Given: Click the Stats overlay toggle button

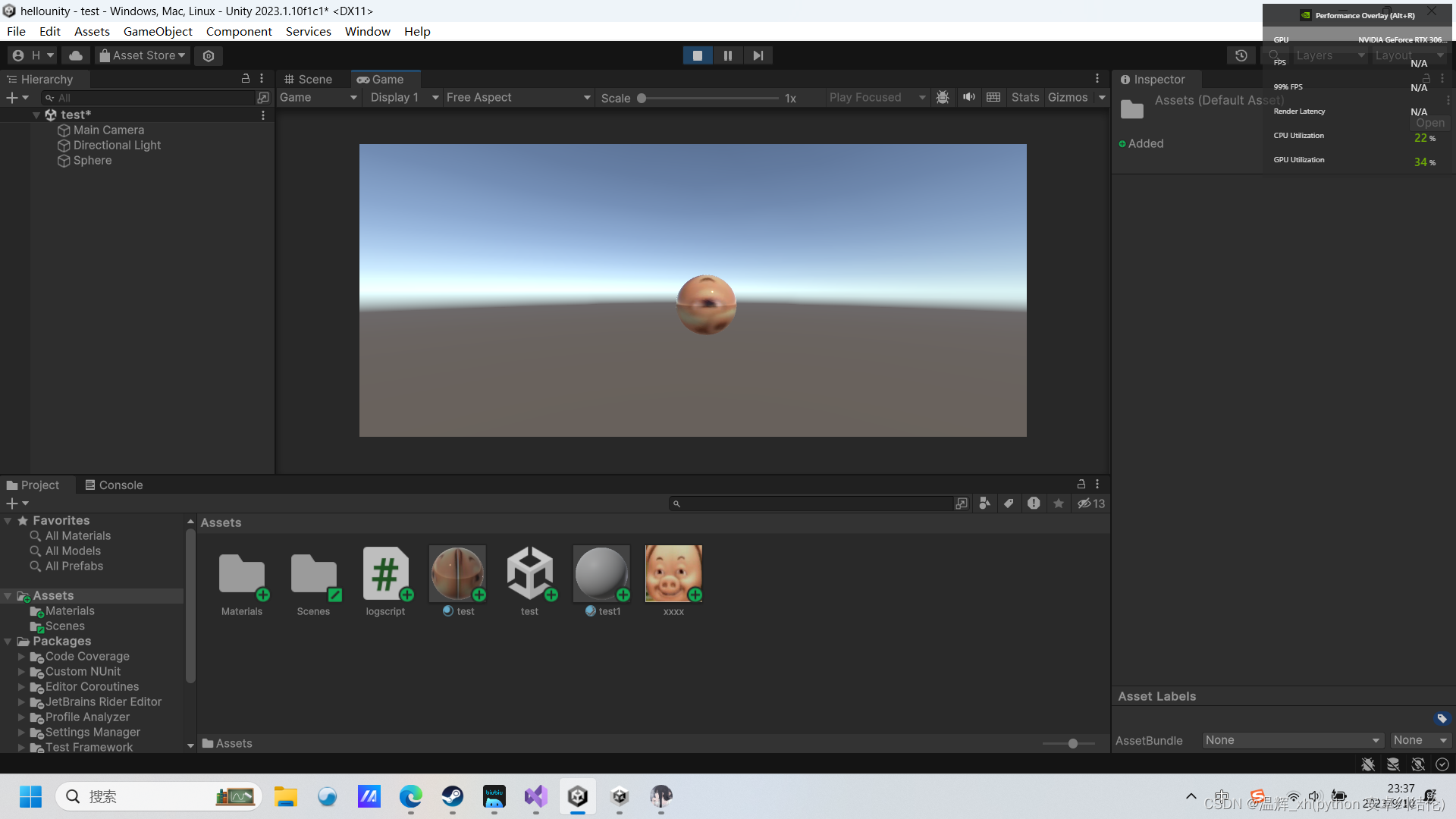Looking at the screenshot, I should (x=1022, y=97).
